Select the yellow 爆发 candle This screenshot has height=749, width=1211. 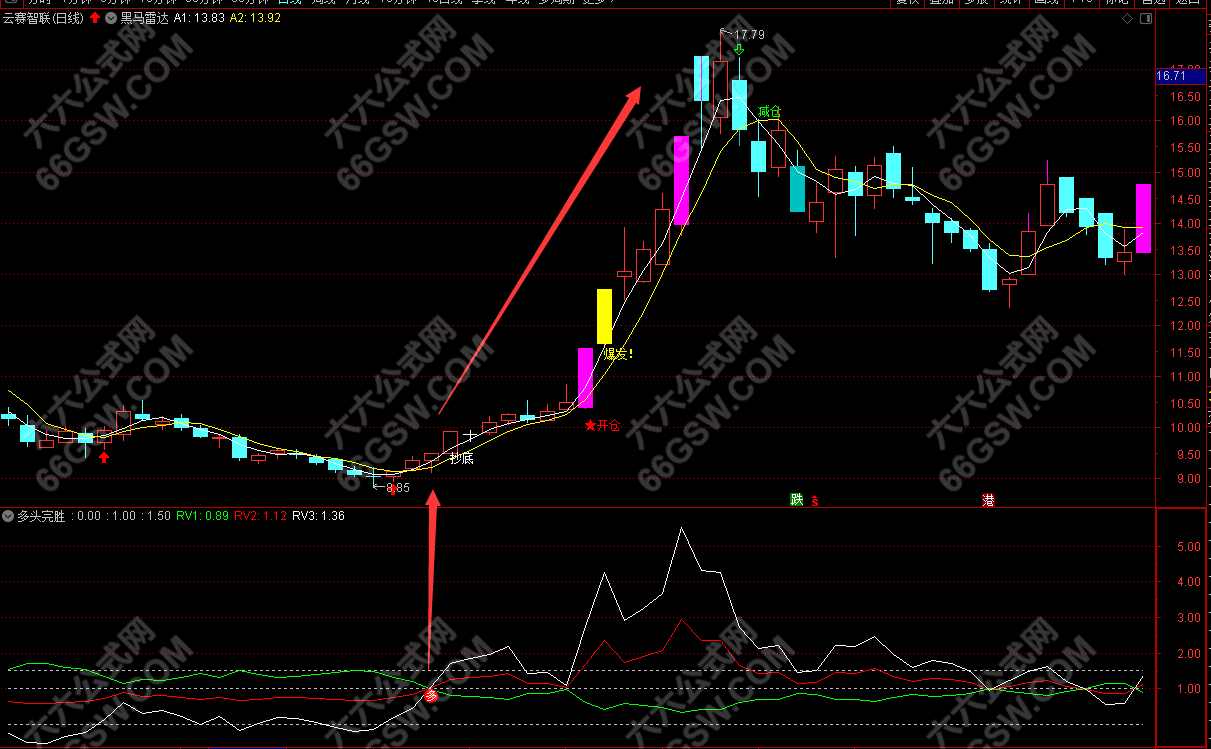pos(604,316)
